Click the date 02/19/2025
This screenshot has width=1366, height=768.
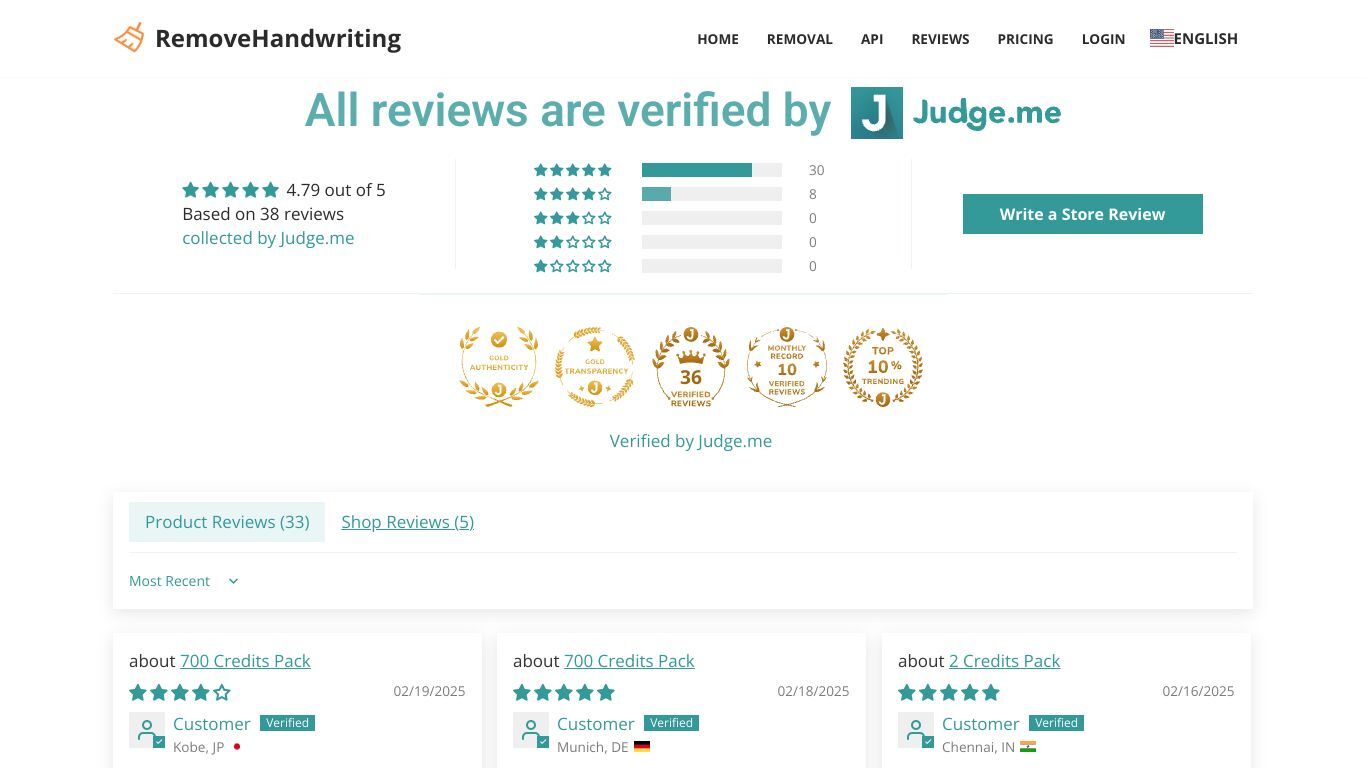pyautogui.click(x=429, y=691)
